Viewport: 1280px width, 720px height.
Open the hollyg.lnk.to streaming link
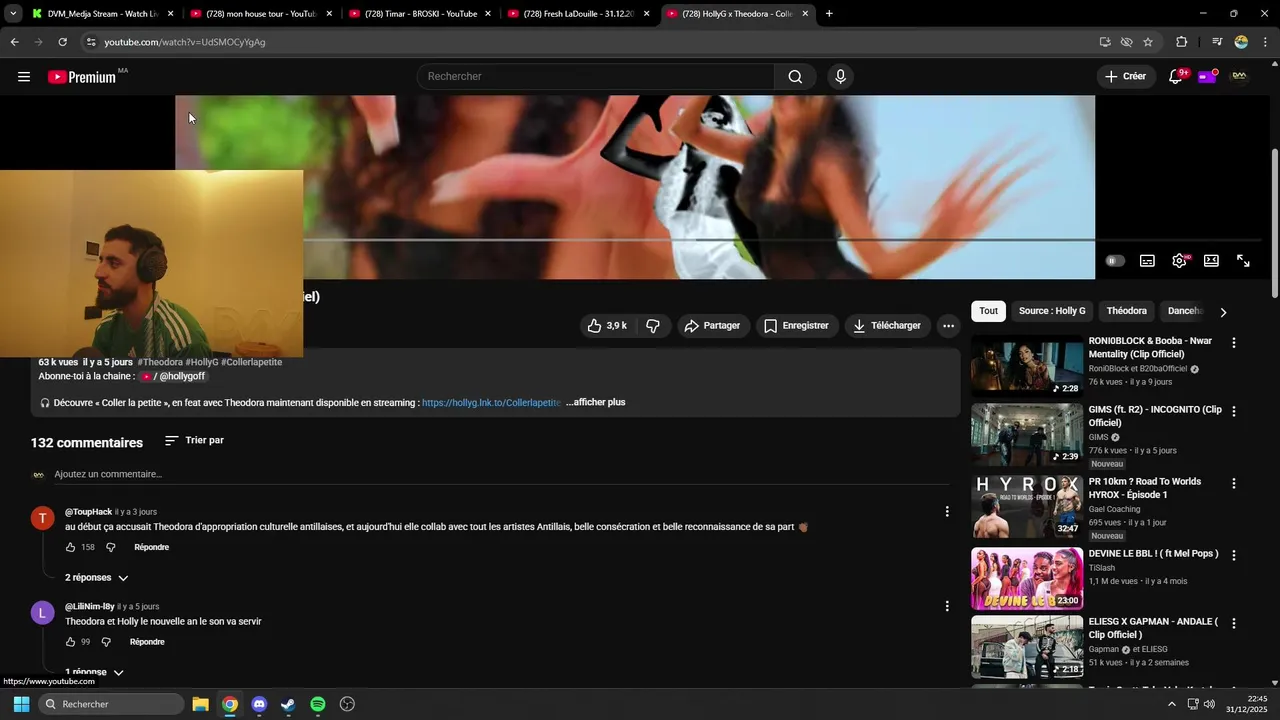(x=491, y=403)
